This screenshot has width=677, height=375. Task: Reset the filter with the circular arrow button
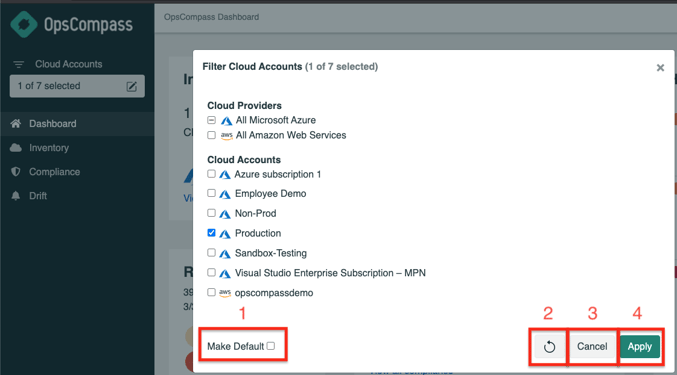click(x=549, y=347)
